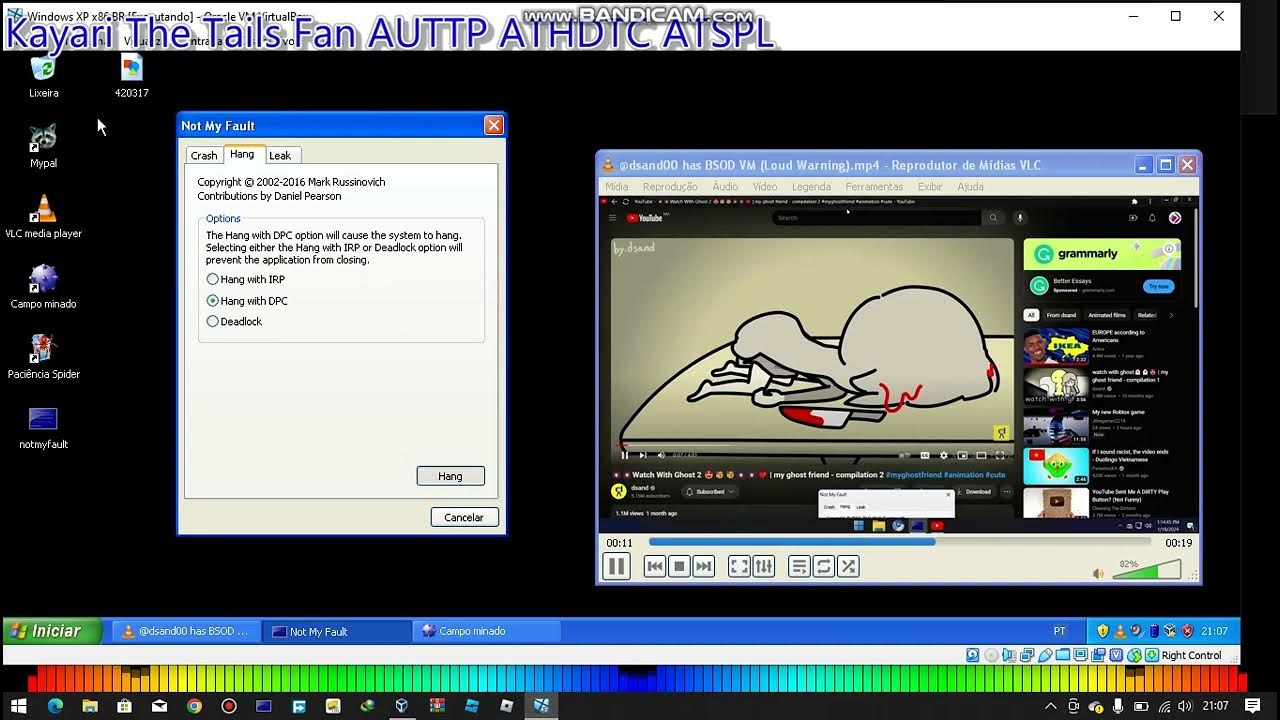This screenshot has width=1280, height=720.
Task: Select the Deadlock option
Action: pos(234,321)
